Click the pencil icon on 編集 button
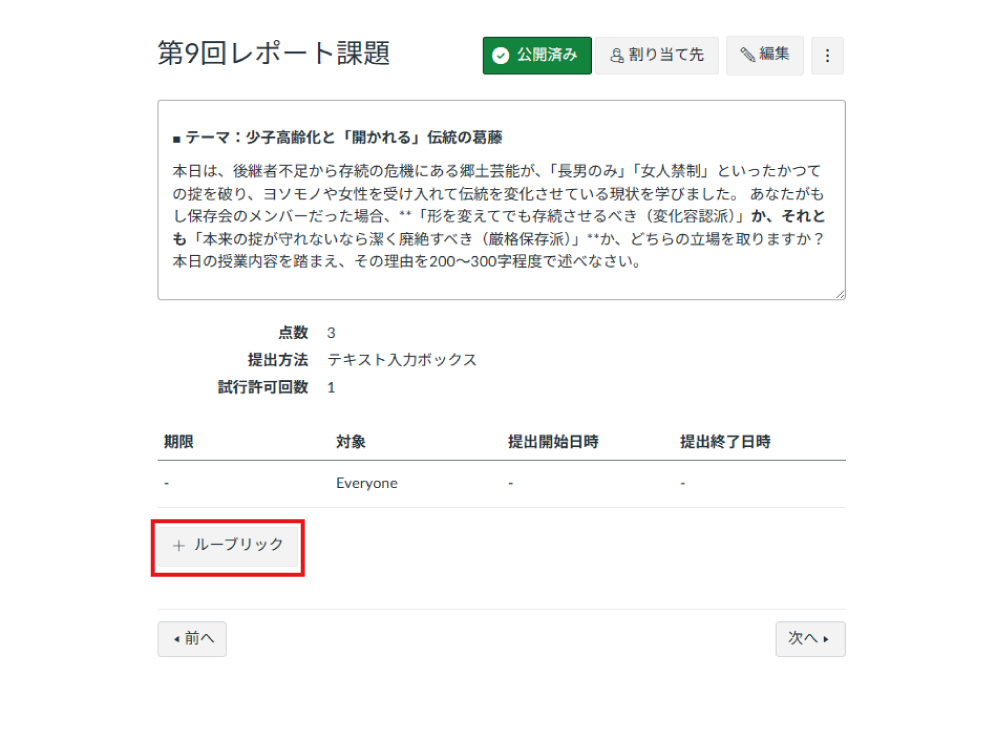This screenshot has width=1000, height=745. 747,55
